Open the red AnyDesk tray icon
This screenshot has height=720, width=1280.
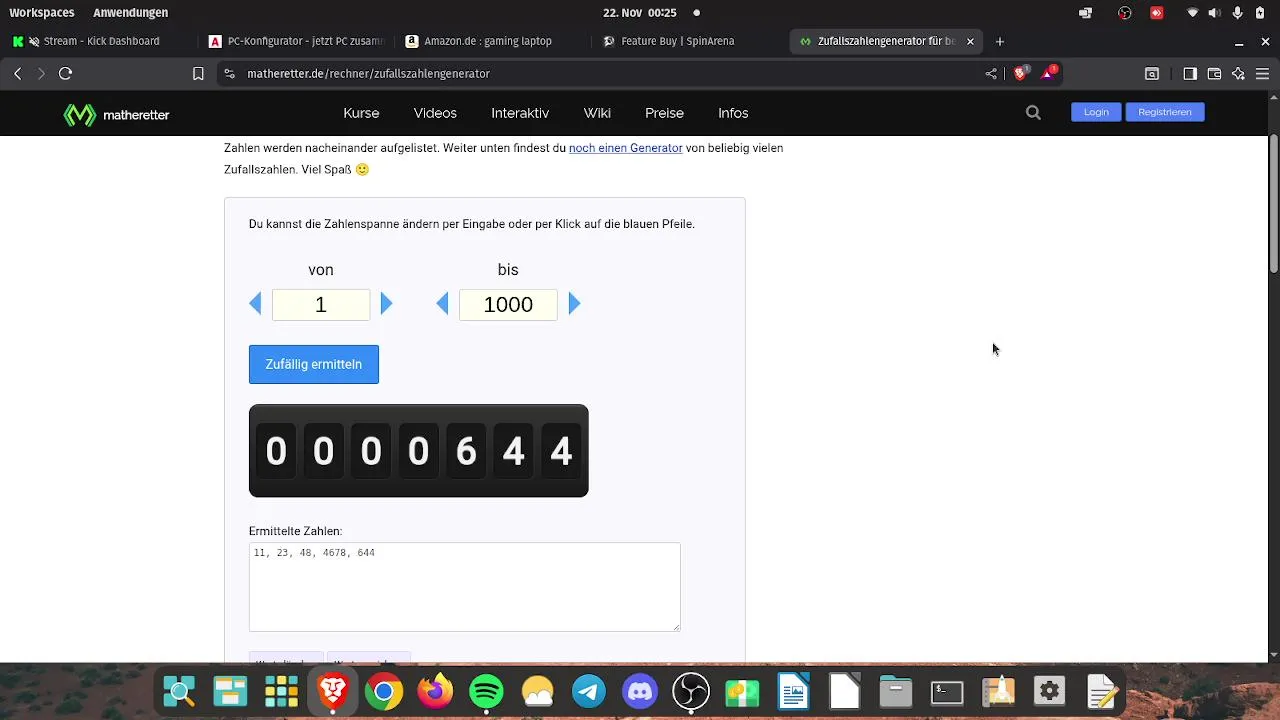tap(1157, 13)
